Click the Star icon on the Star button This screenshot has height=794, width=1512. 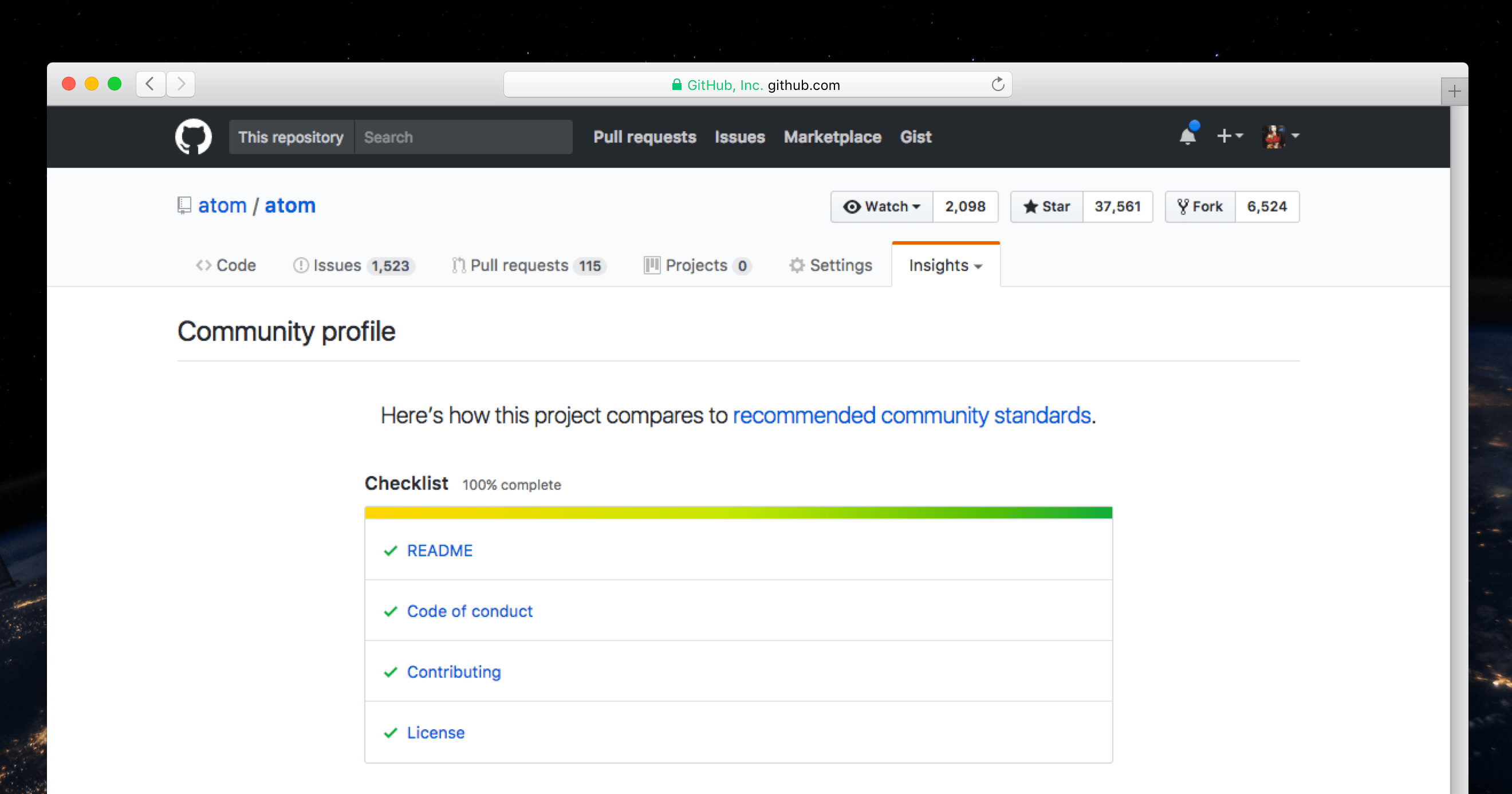click(x=1031, y=206)
